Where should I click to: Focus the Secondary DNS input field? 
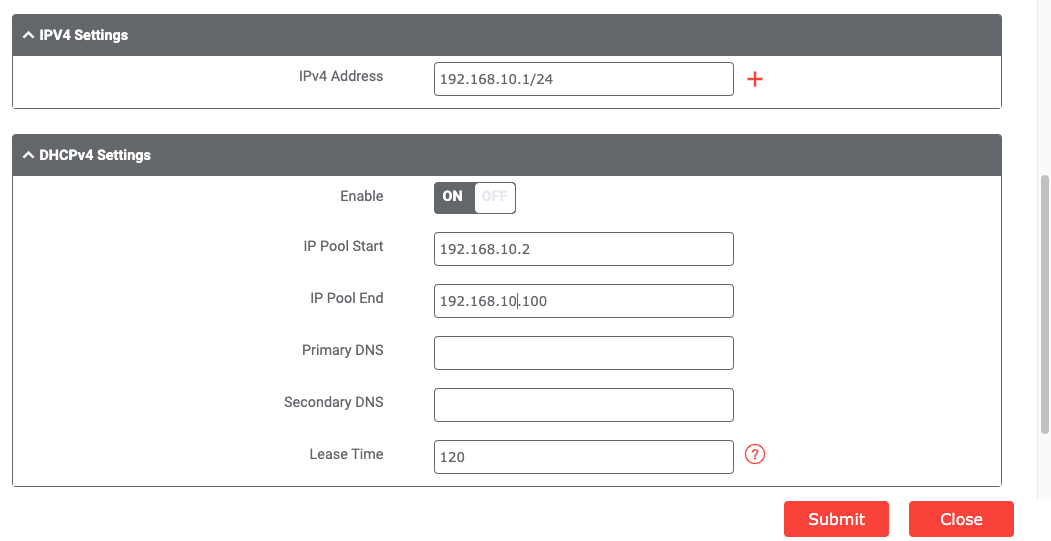tap(583, 405)
